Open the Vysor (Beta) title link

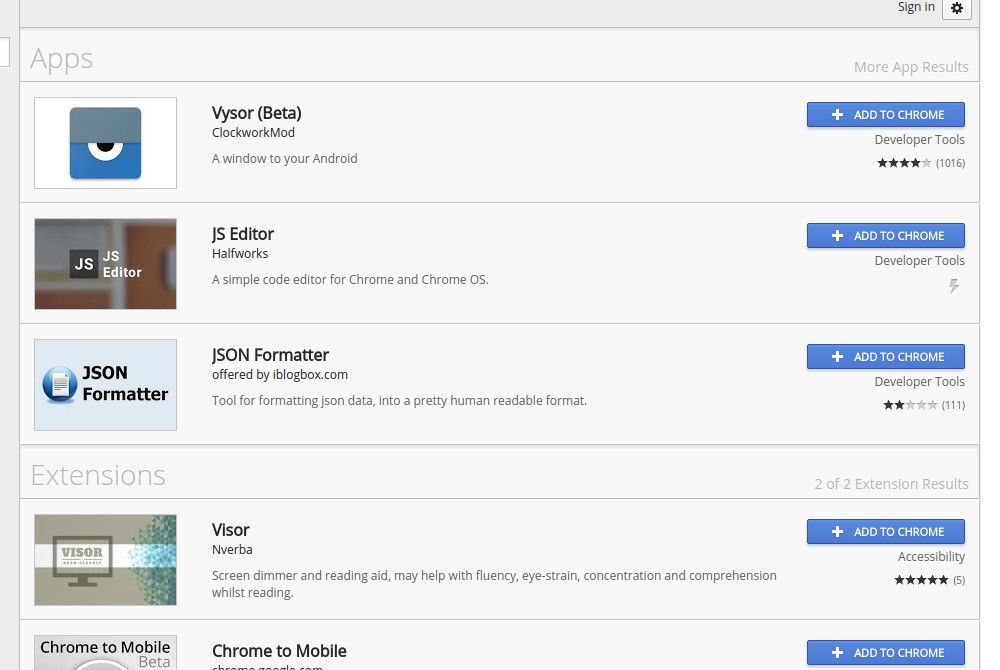tap(256, 113)
